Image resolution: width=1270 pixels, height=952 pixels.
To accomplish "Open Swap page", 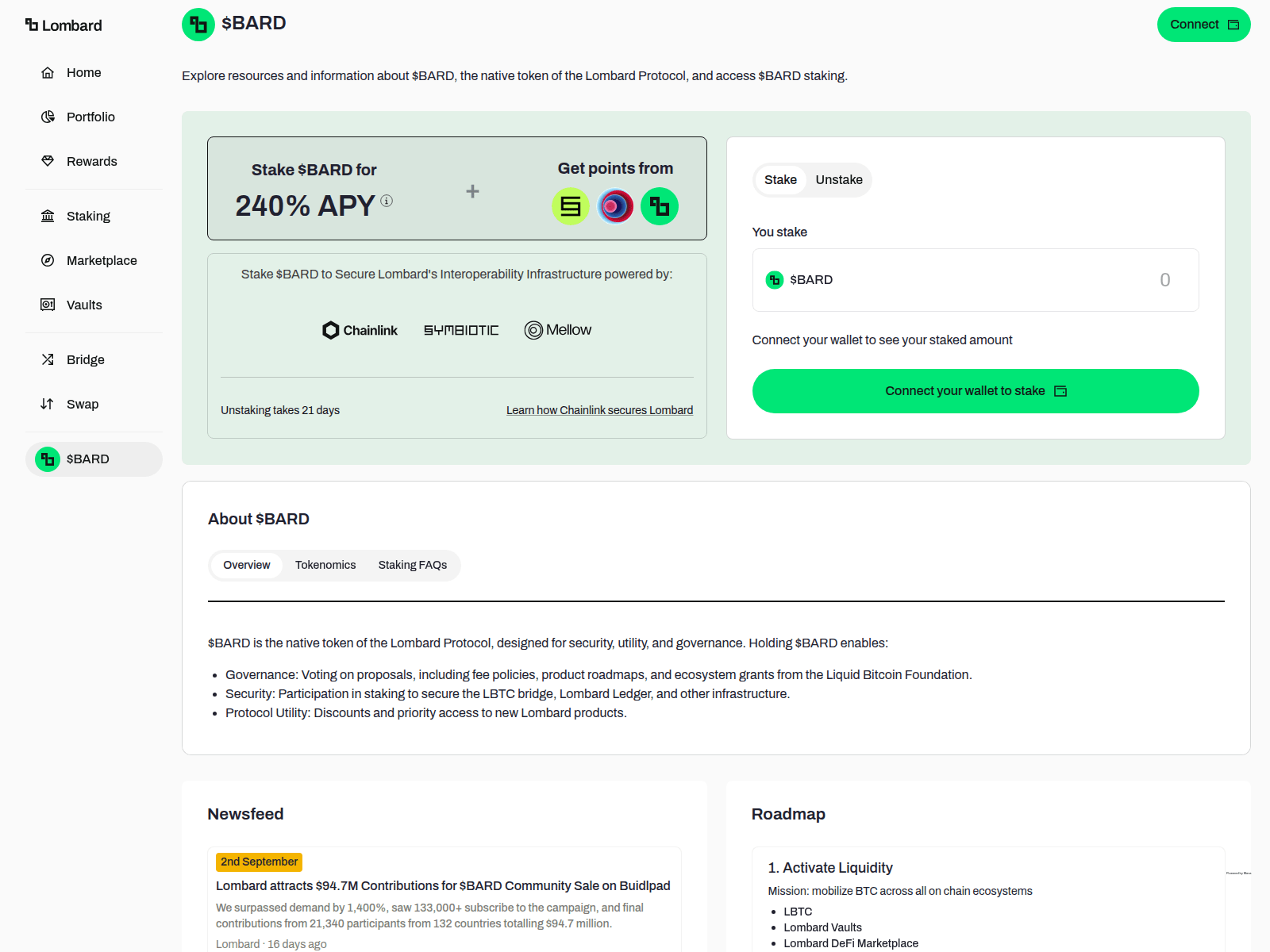I will [94, 404].
